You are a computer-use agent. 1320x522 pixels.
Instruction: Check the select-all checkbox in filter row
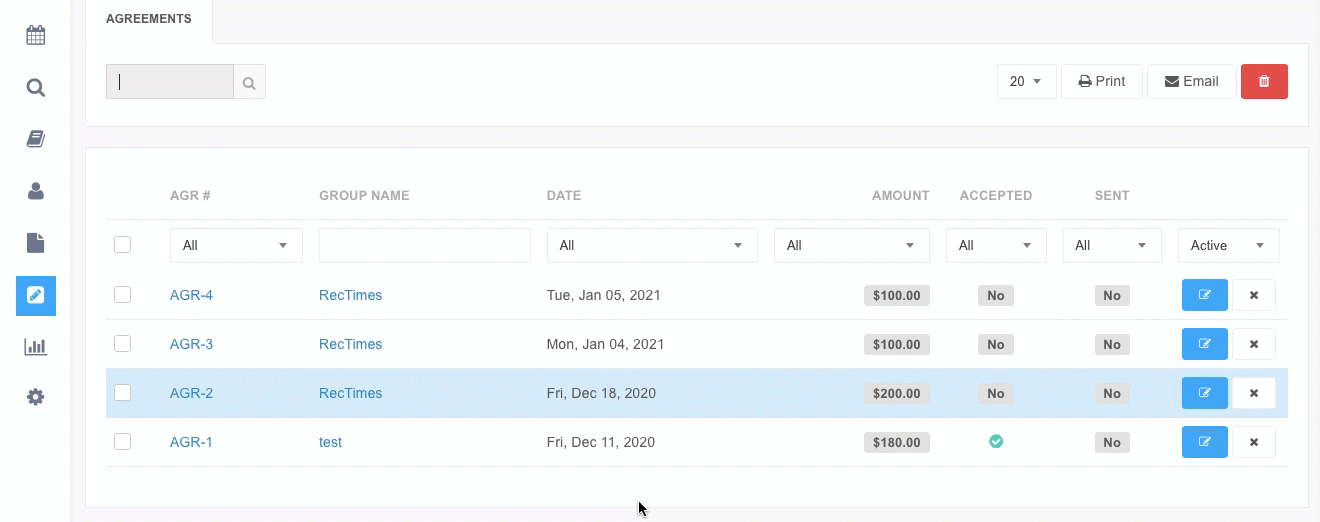click(x=122, y=245)
